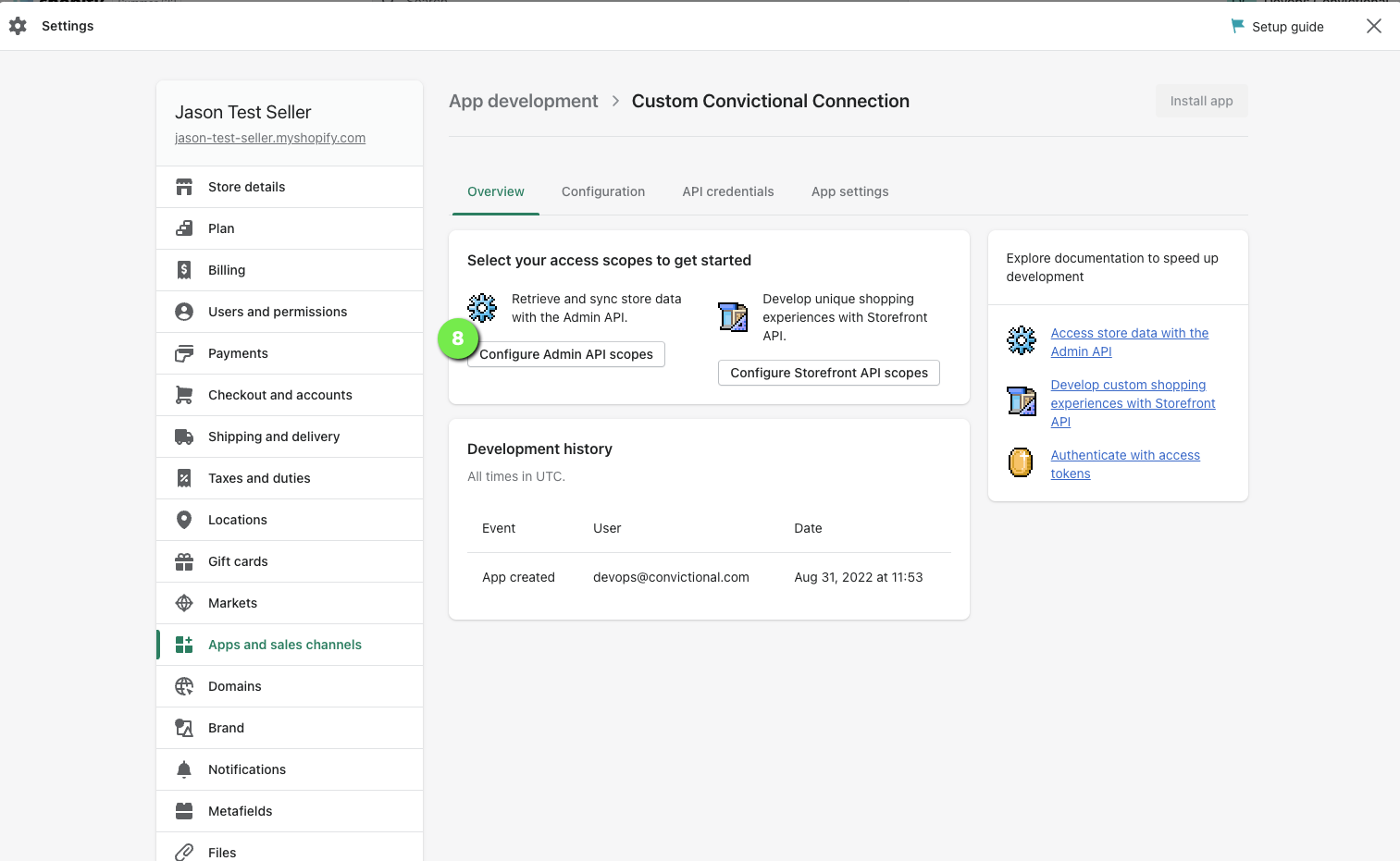Click the Store details storefront icon
The image size is (1400, 861).
pyautogui.click(x=184, y=187)
